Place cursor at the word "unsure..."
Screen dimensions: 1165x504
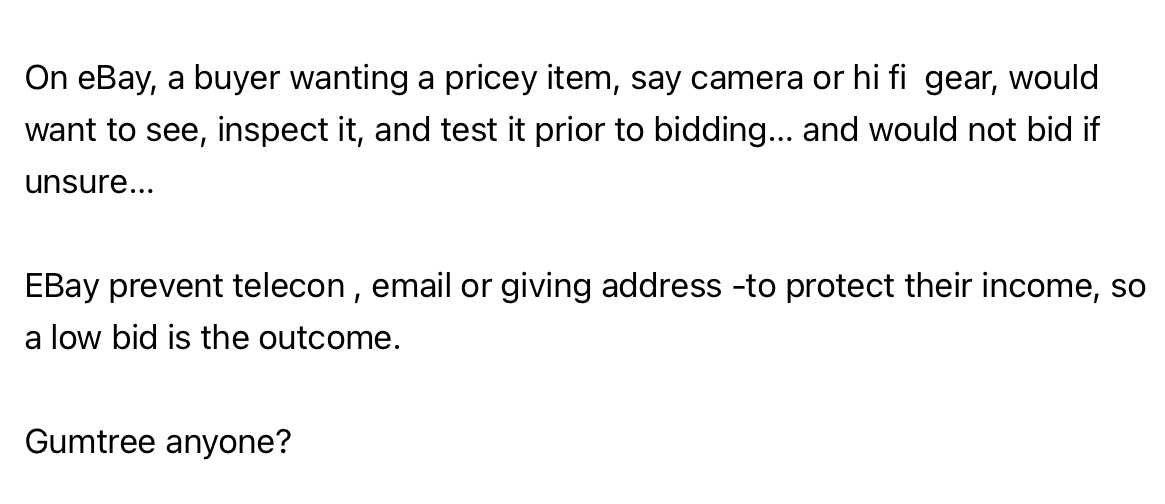[x=89, y=183]
